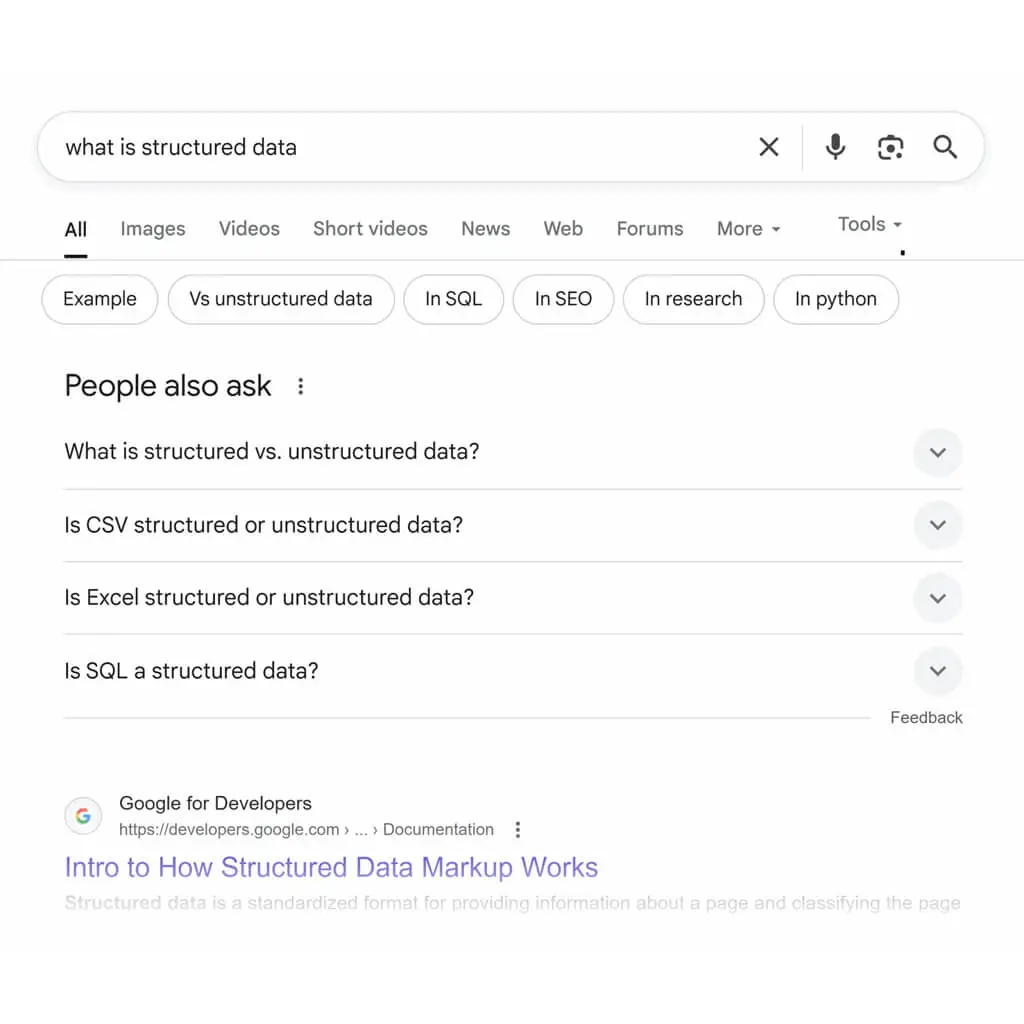This screenshot has width=1024, height=1024.
Task: Switch to the News tab
Action: [x=485, y=229]
